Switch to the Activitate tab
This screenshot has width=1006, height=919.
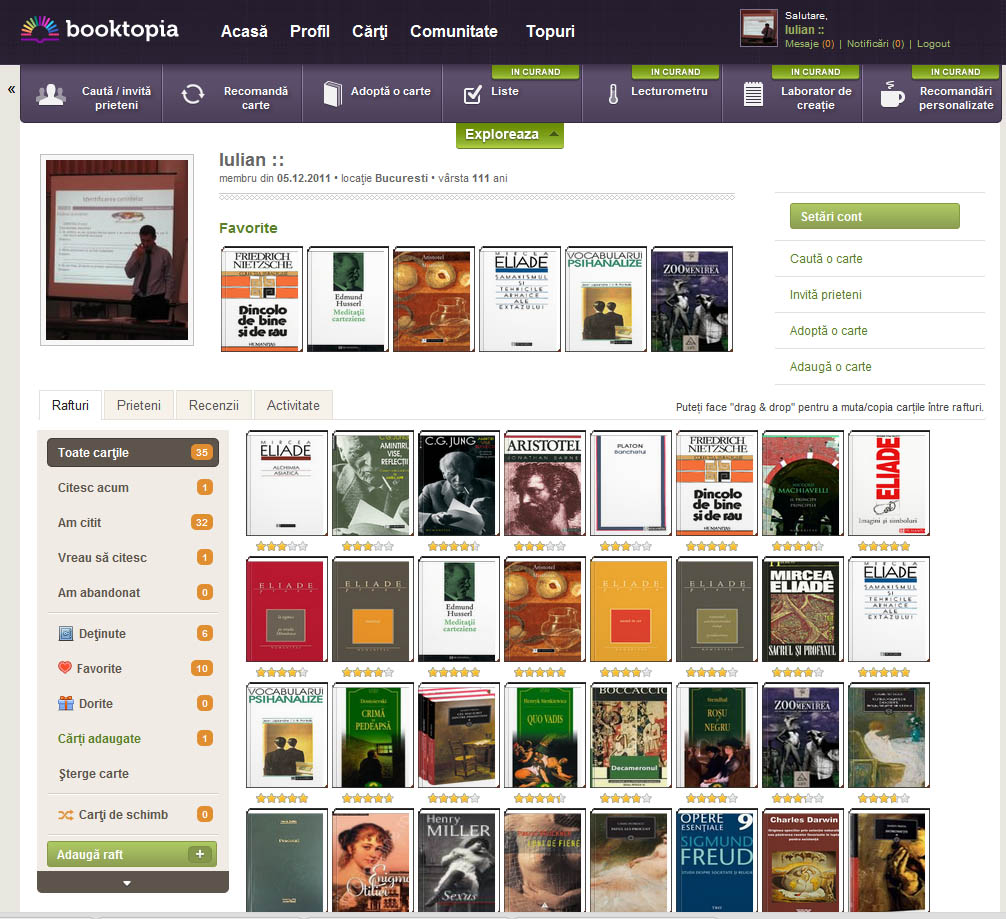click(293, 405)
